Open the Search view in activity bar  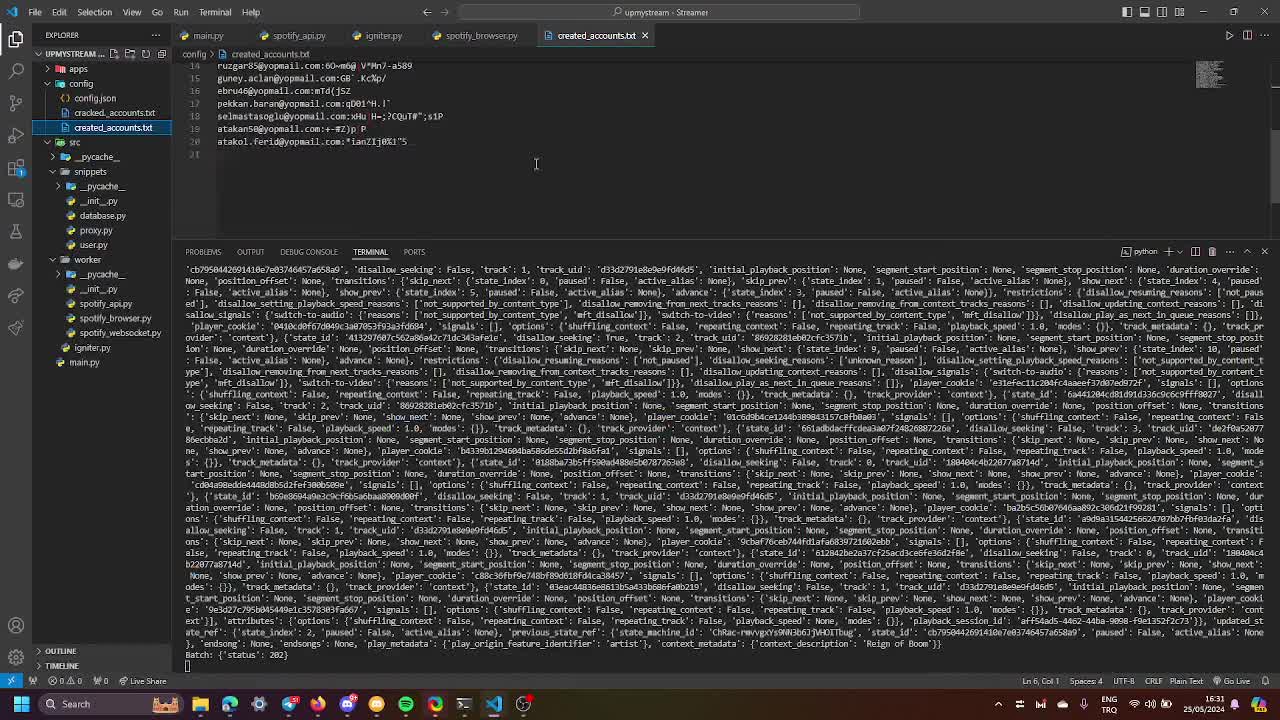16,71
